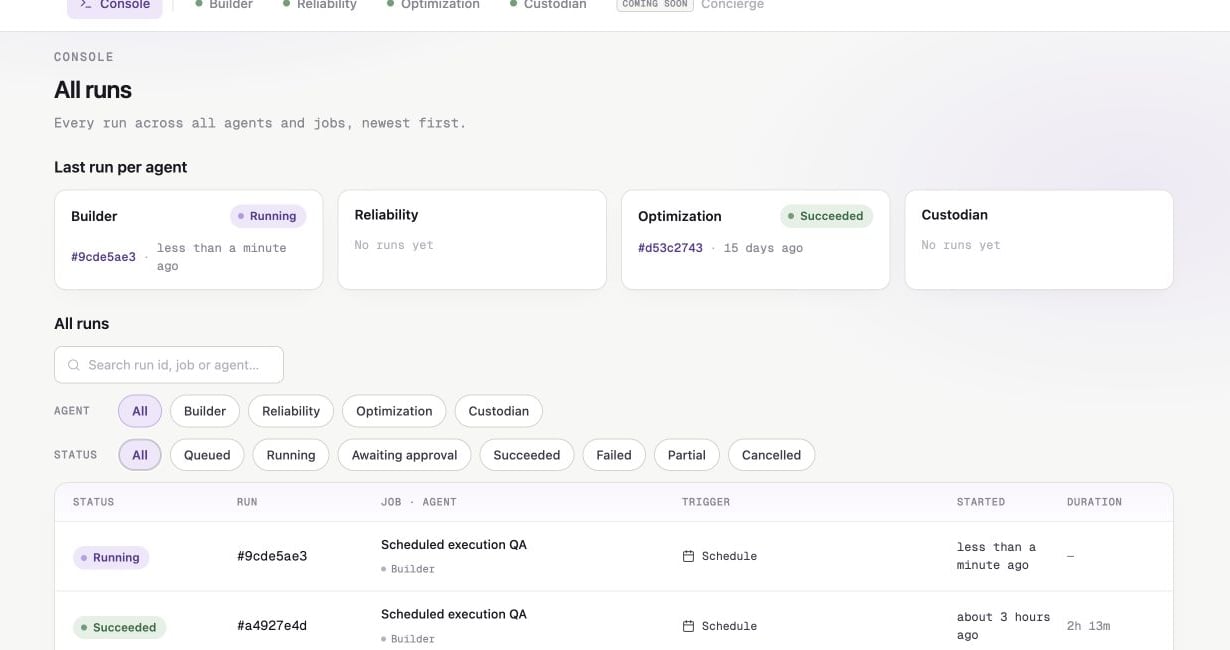The width and height of the screenshot is (1230, 650).
Task: Click the RUN column header
Action: tap(247, 502)
